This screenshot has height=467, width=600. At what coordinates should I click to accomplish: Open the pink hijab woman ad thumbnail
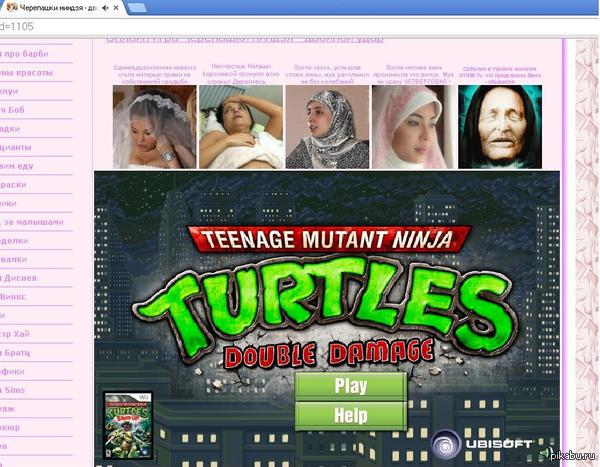click(413, 126)
